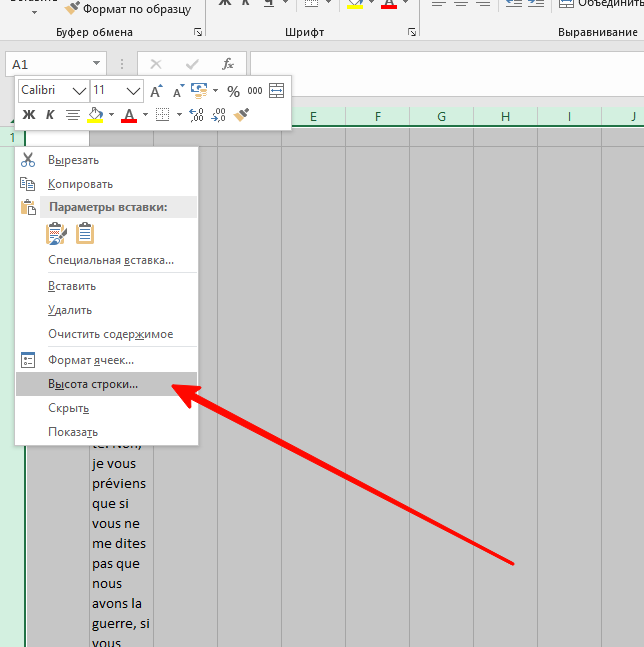This screenshot has width=644, height=647.
Task: Apply percent style in mini toolbar
Action: point(233,91)
